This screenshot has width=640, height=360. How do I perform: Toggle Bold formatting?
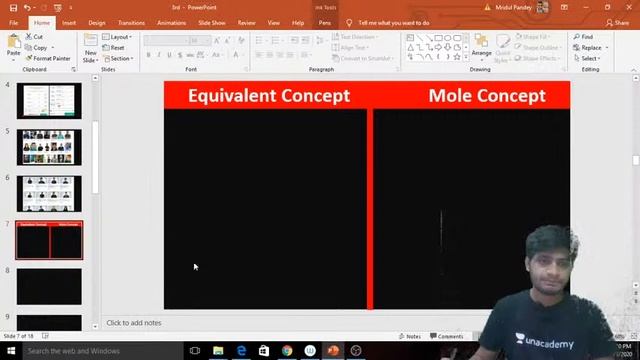coord(149,55)
